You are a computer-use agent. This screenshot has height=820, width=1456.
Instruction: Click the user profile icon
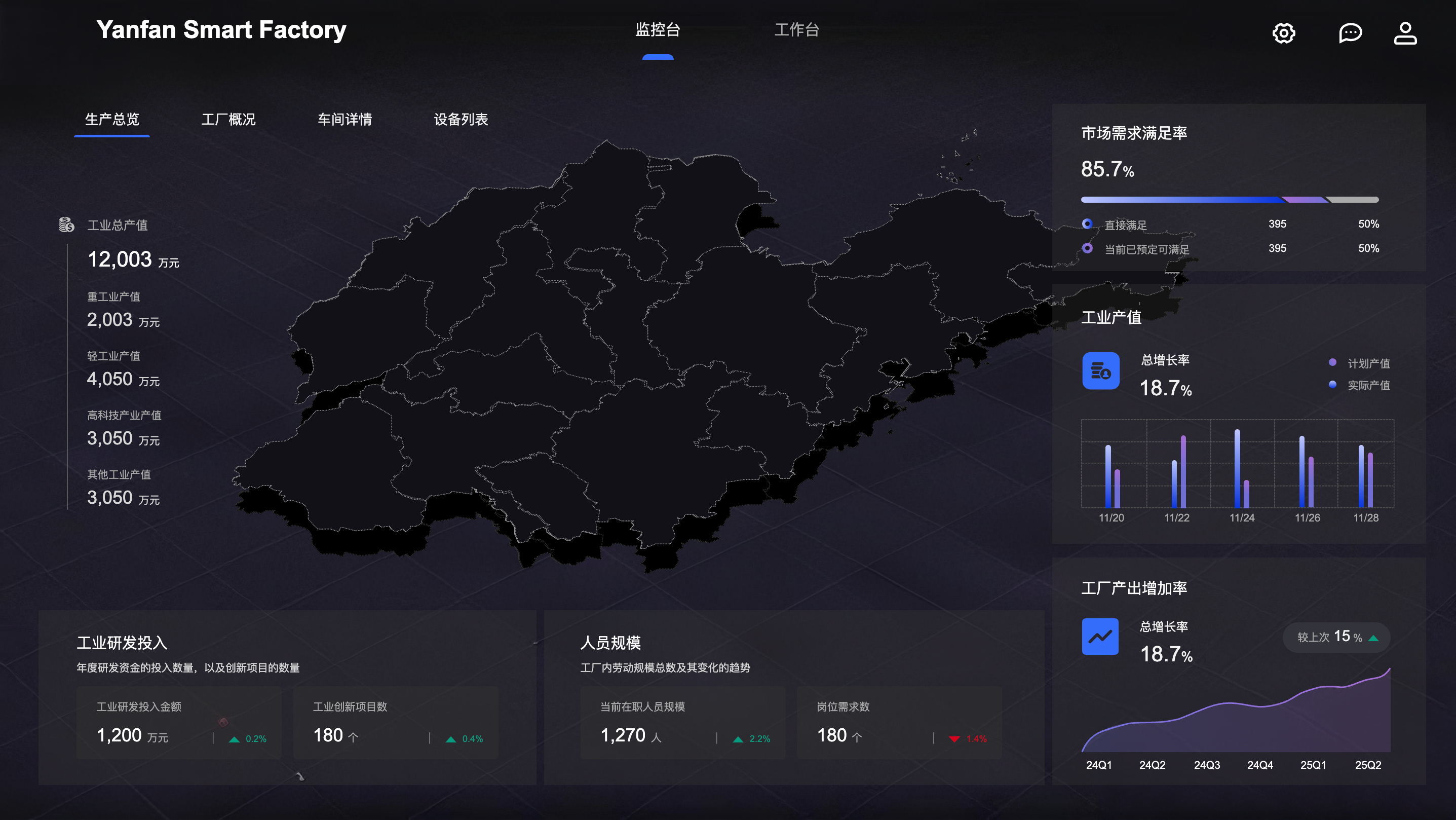coord(1405,33)
